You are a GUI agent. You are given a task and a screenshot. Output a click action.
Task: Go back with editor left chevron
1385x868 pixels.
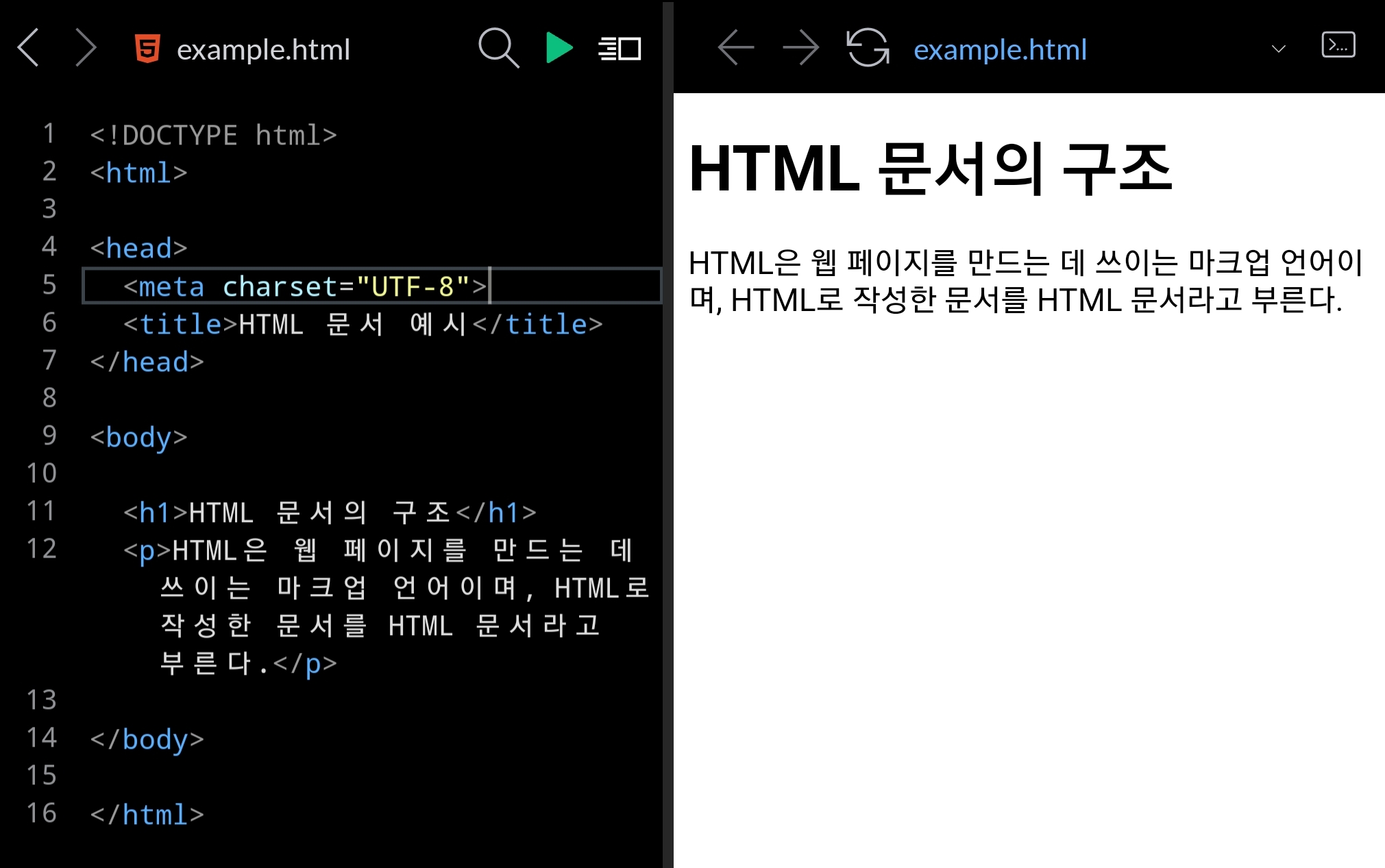(28, 48)
